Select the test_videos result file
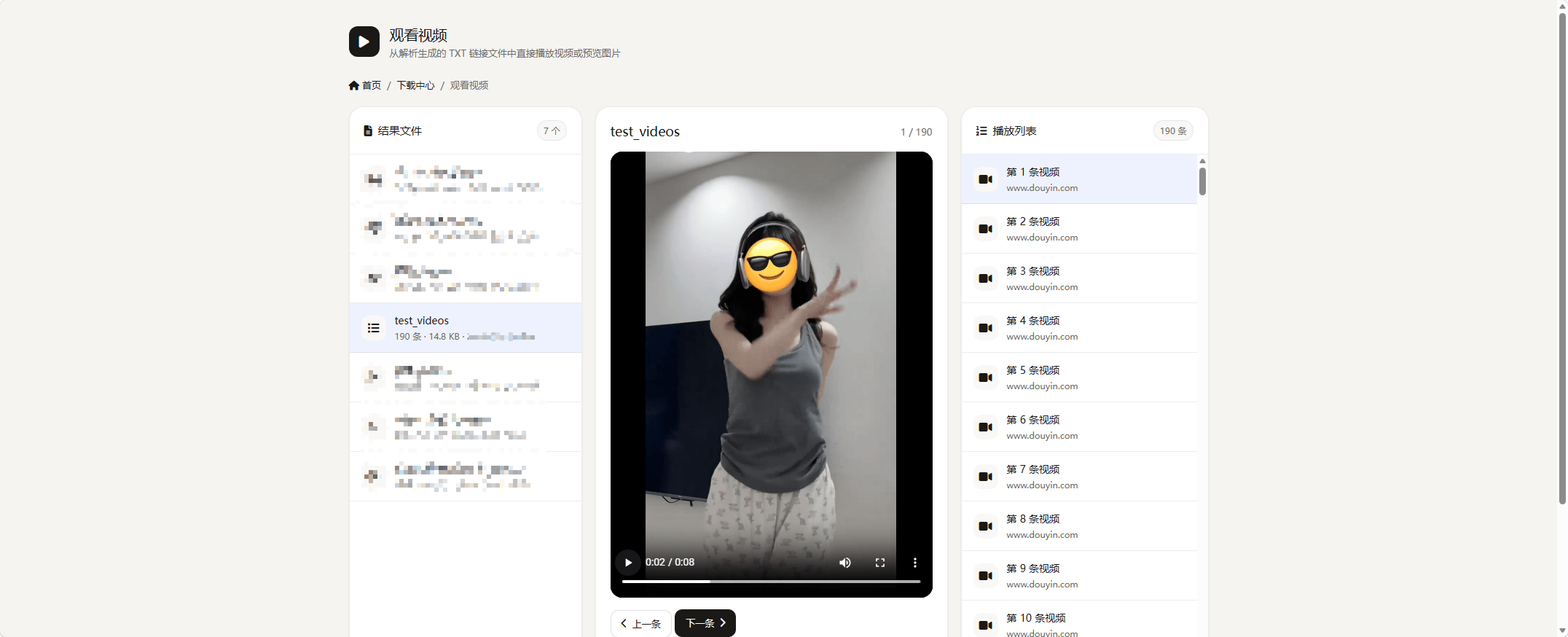Screen dimensions: 1568x637 466,328
